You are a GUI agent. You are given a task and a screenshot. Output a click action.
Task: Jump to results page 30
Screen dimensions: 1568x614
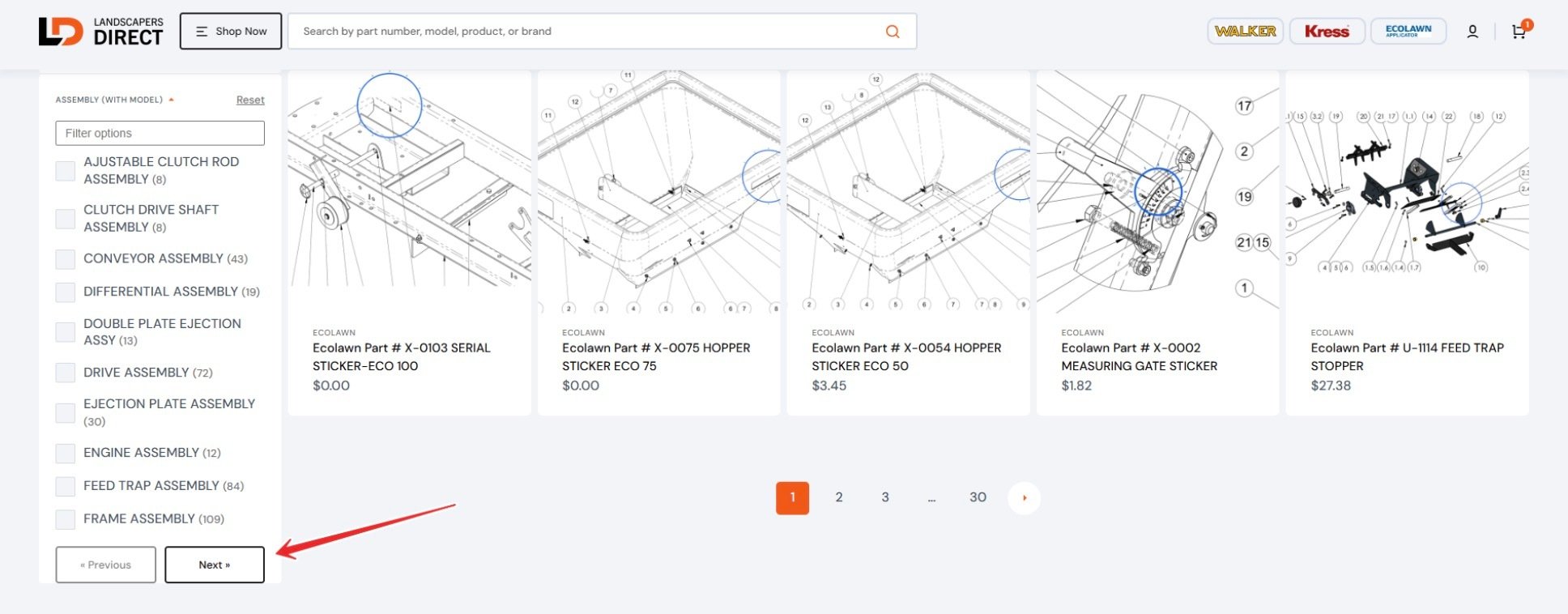pyautogui.click(x=978, y=497)
